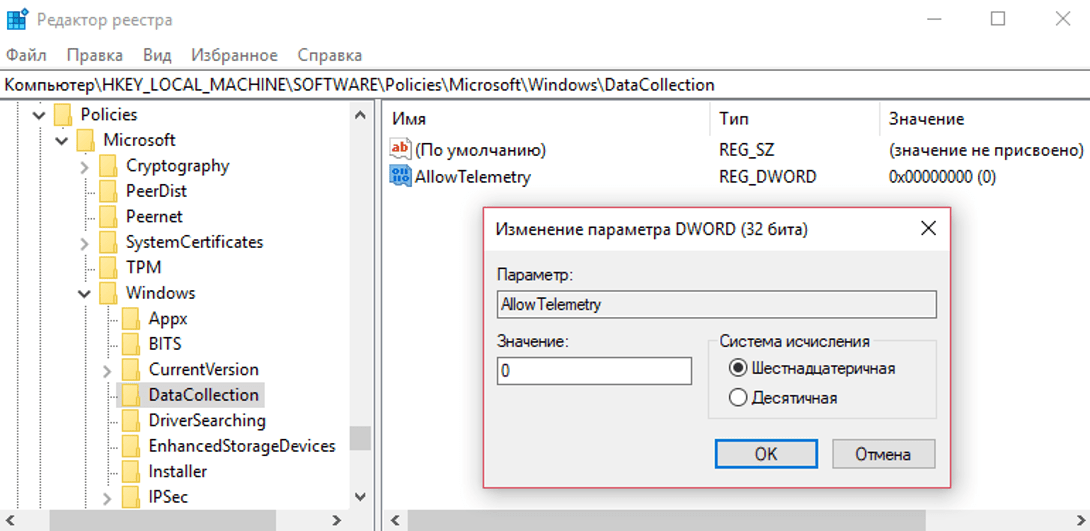Open the Файл menu
Image resolution: width=1090 pixels, height=531 pixels.
(26, 55)
